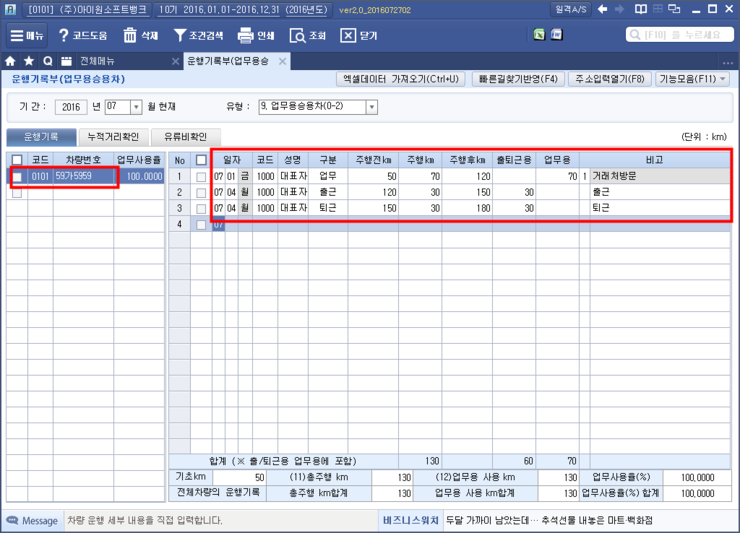Switch to 유류비확인 tab

[187, 137]
